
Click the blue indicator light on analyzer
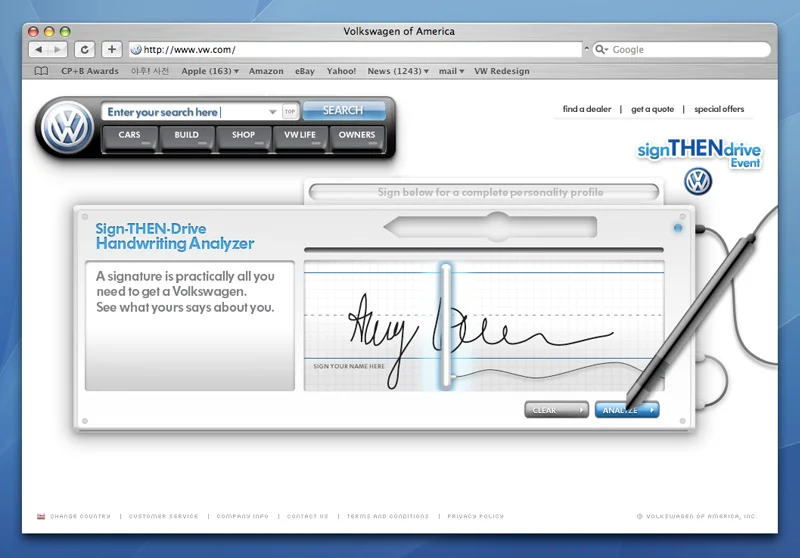click(x=678, y=228)
